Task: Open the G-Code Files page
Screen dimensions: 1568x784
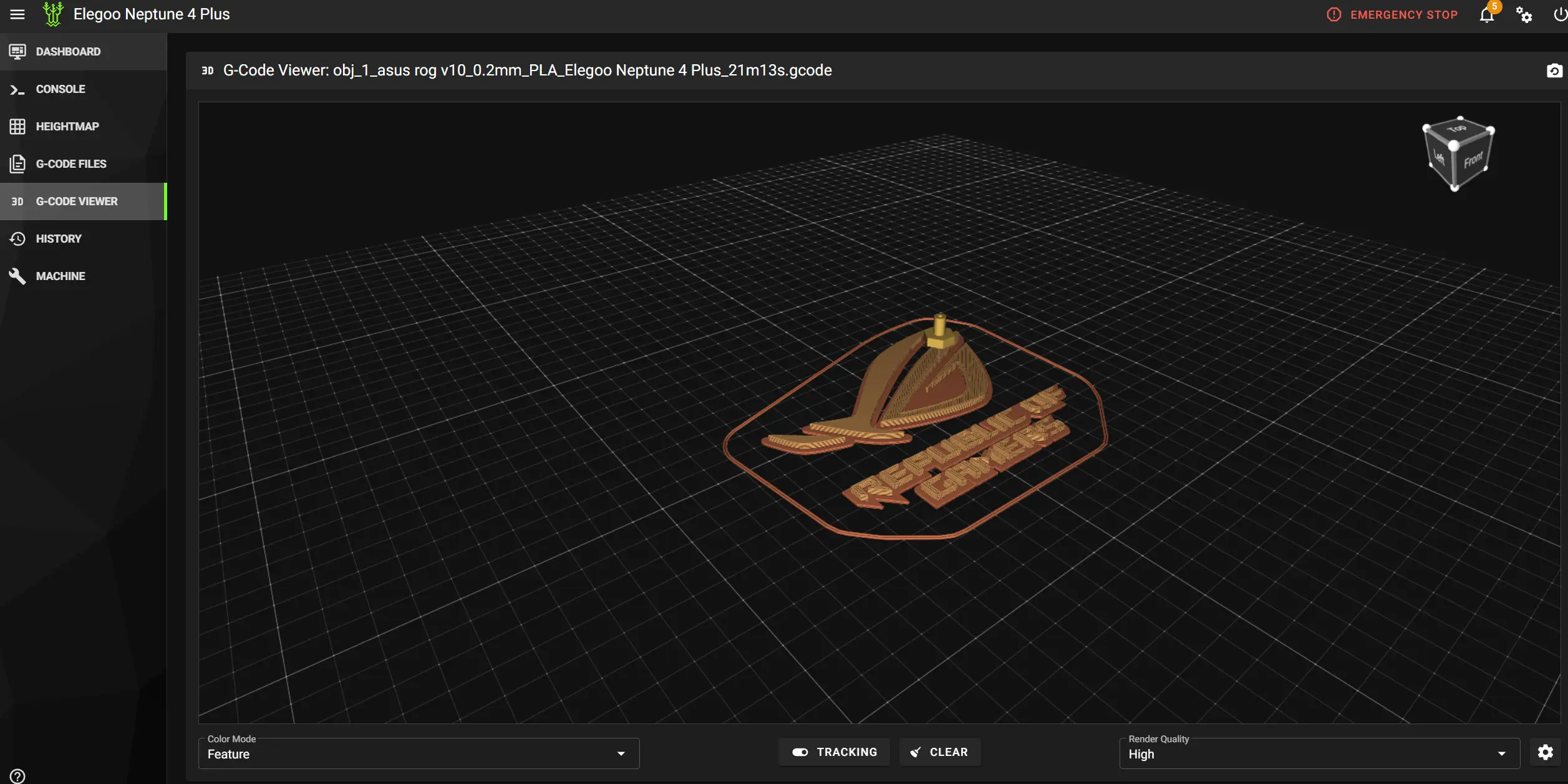Action: 84,164
